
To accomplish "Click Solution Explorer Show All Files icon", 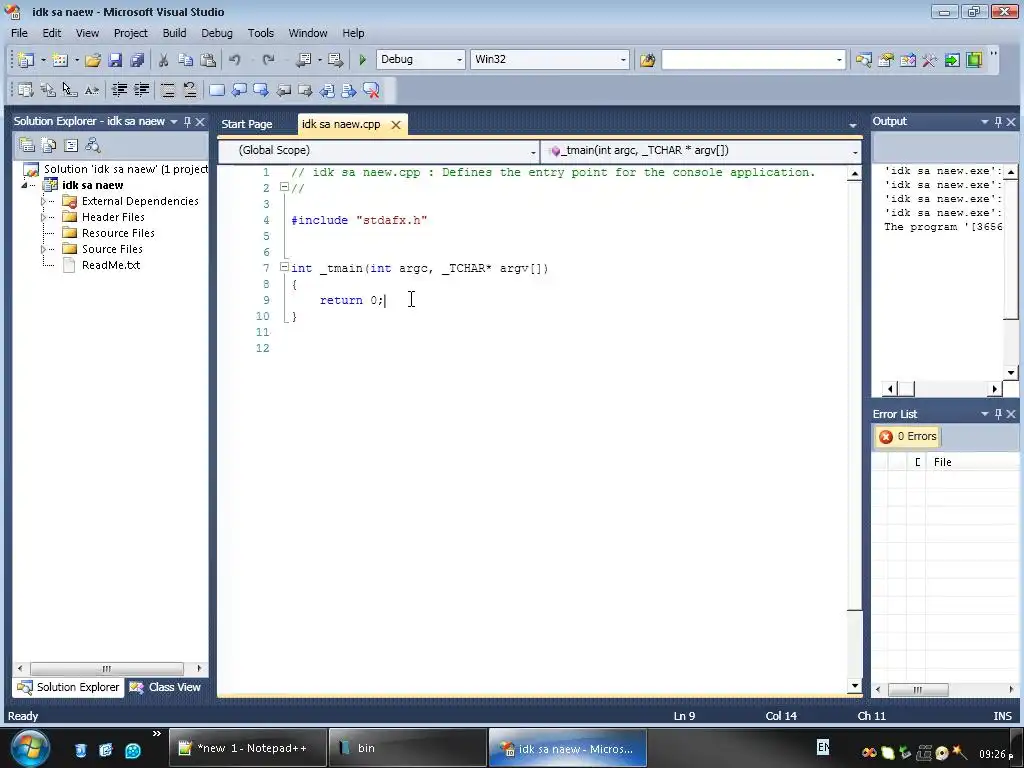I will point(49,145).
